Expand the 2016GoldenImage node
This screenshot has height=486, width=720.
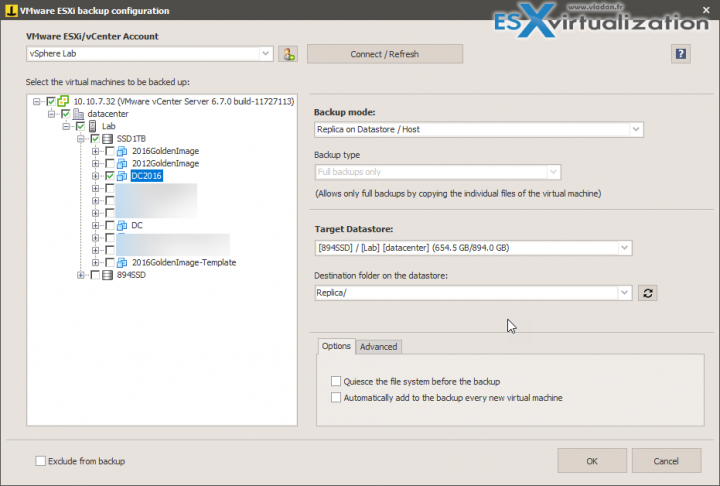(x=95, y=151)
